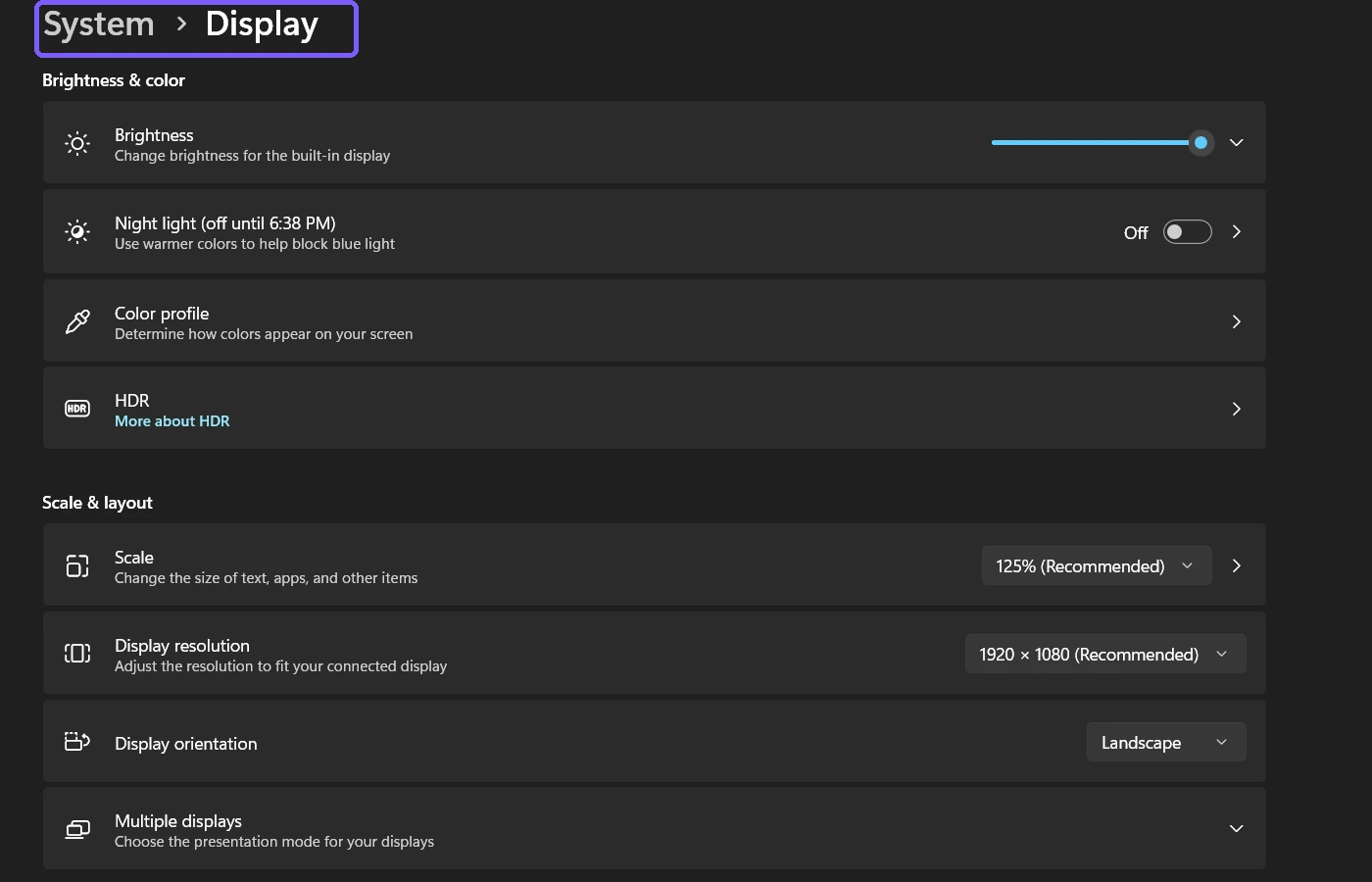Click 'Determine how colors appear on your screen'

264,334
